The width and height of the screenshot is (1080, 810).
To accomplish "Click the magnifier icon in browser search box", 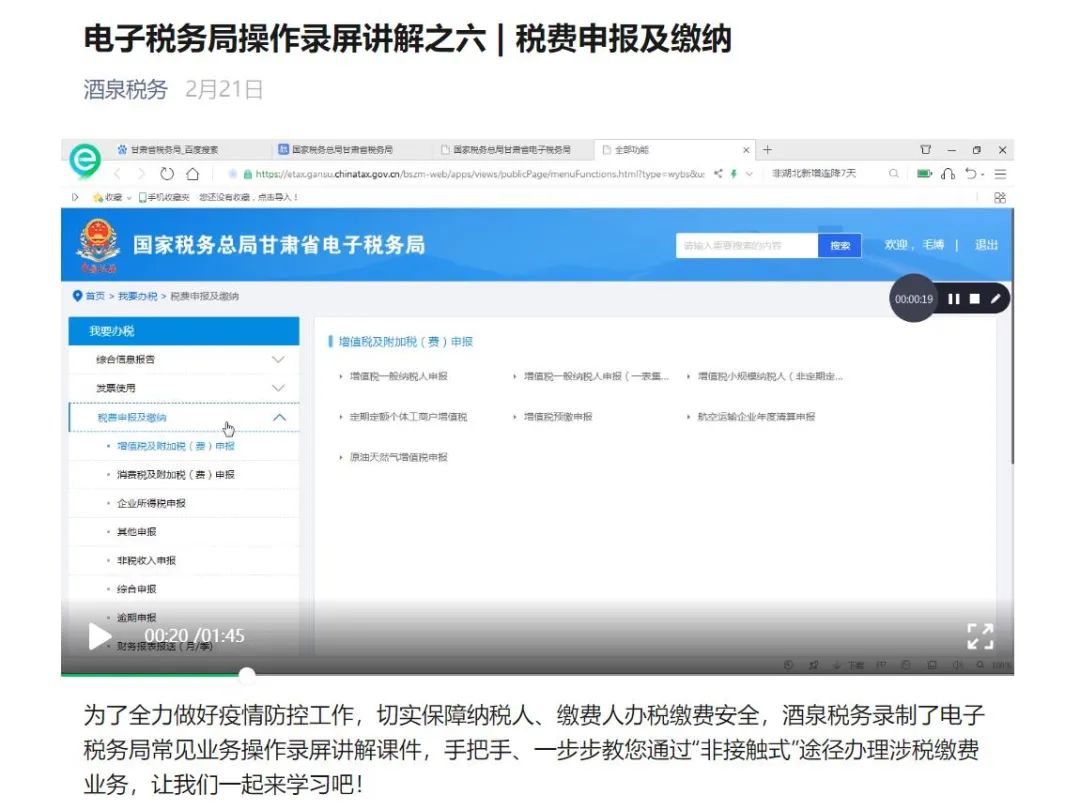I will (893, 174).
